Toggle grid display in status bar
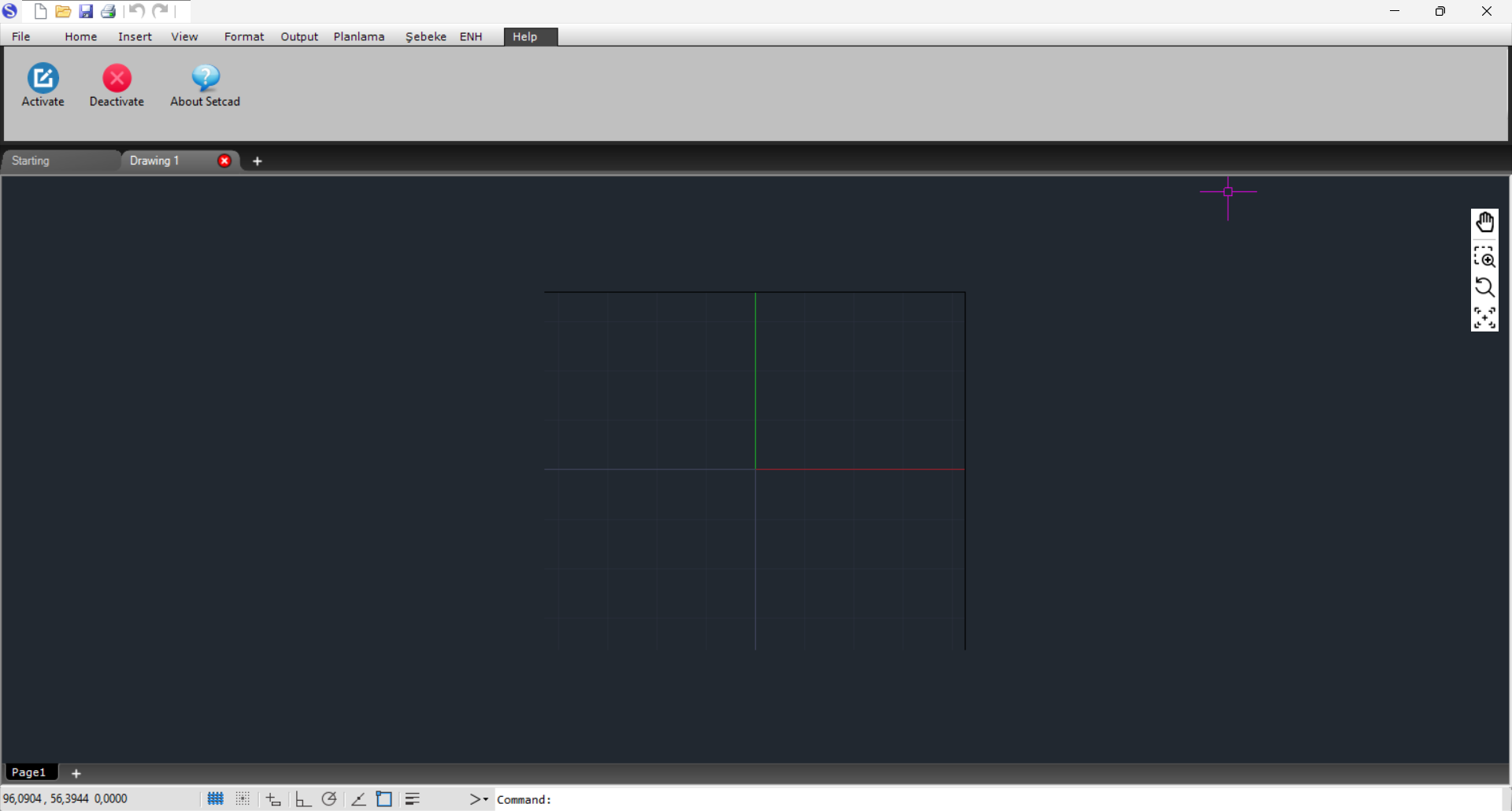Screen dimensions: 1512x811 click(x=215, y=798)
